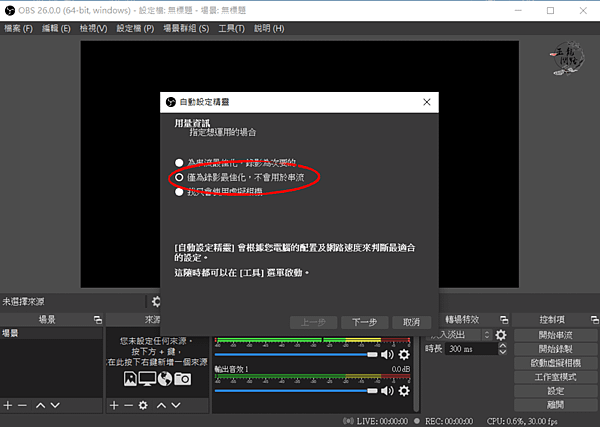Image resolution: width=600 pixels, height=427 pixels.
Task: Select 僅為錄影最佳化，不會用於串流 radio option
Action: pyautogui.click(x=179, y=177)
